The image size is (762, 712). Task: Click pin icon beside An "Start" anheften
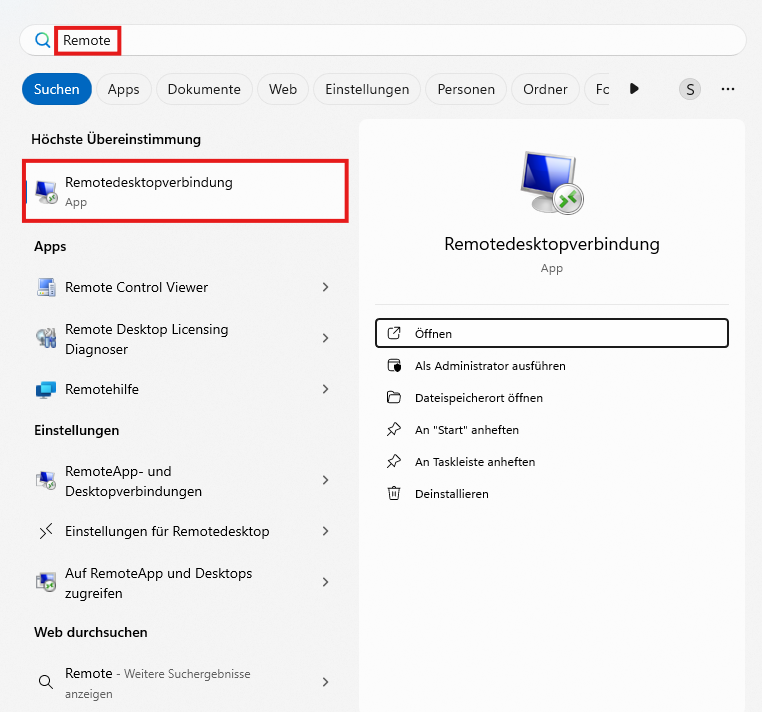click(394, 430)
